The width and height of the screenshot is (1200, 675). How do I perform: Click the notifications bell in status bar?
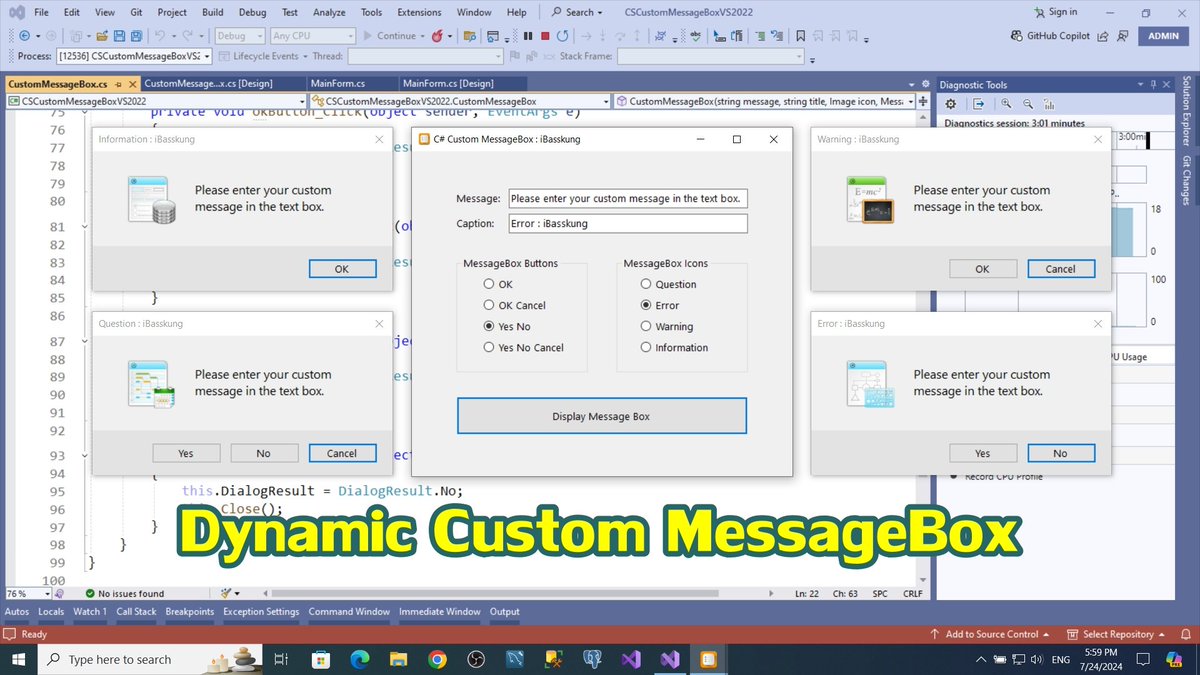1186,634
